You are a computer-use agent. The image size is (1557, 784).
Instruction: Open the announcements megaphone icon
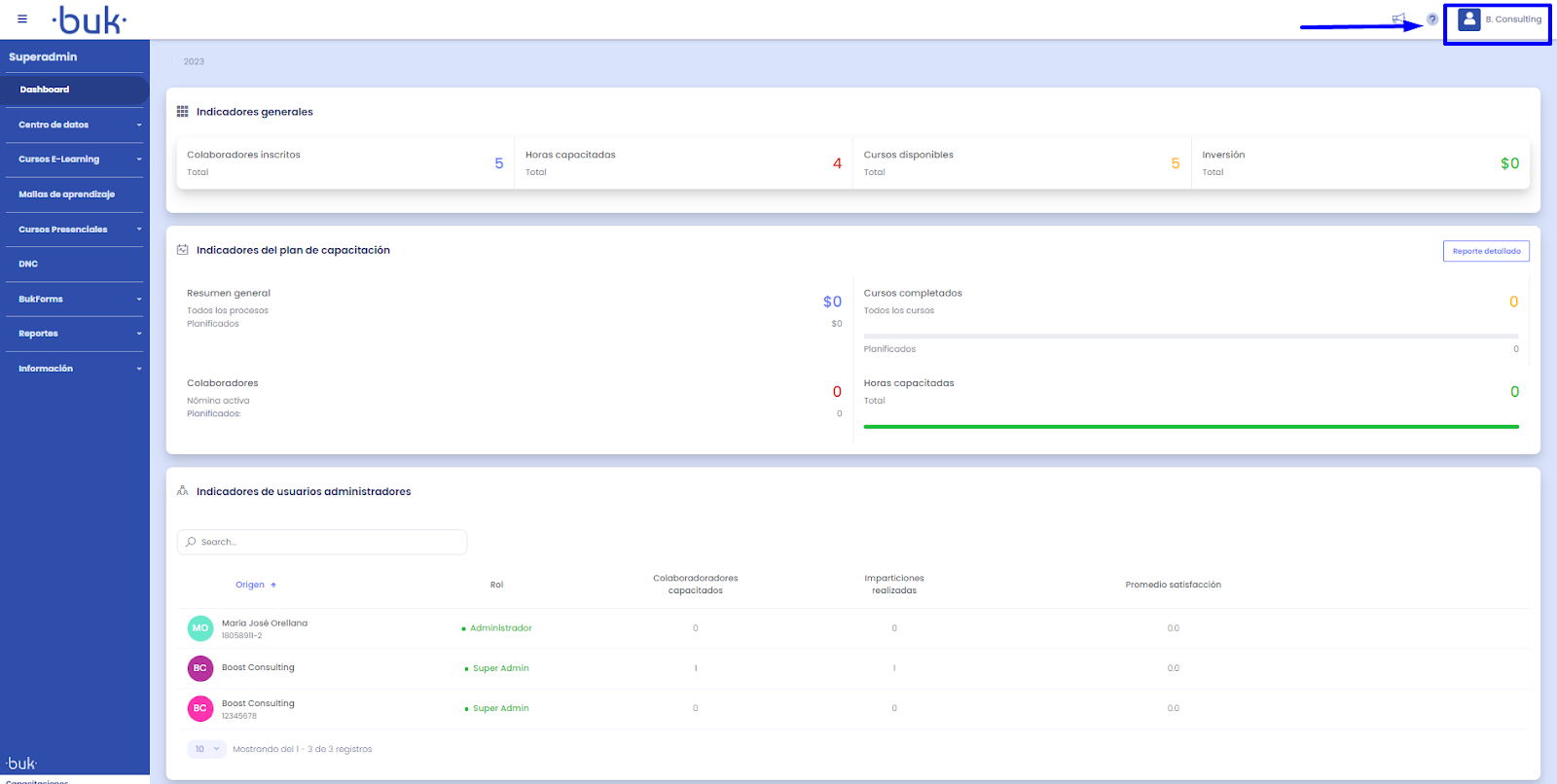(x=1398, y=18)
